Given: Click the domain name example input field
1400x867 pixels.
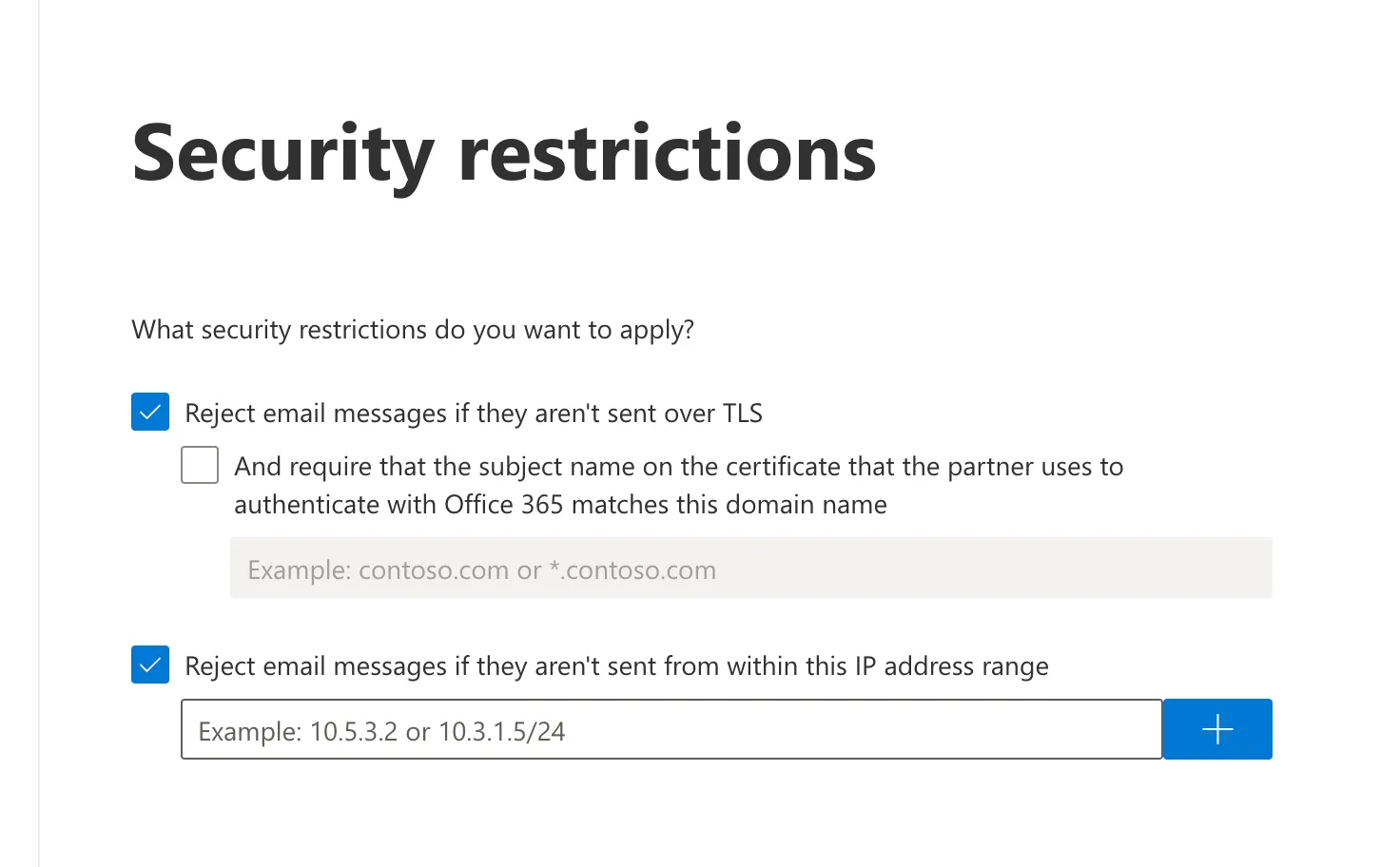Looking at the screenshot, I should (x=666, y=568).
